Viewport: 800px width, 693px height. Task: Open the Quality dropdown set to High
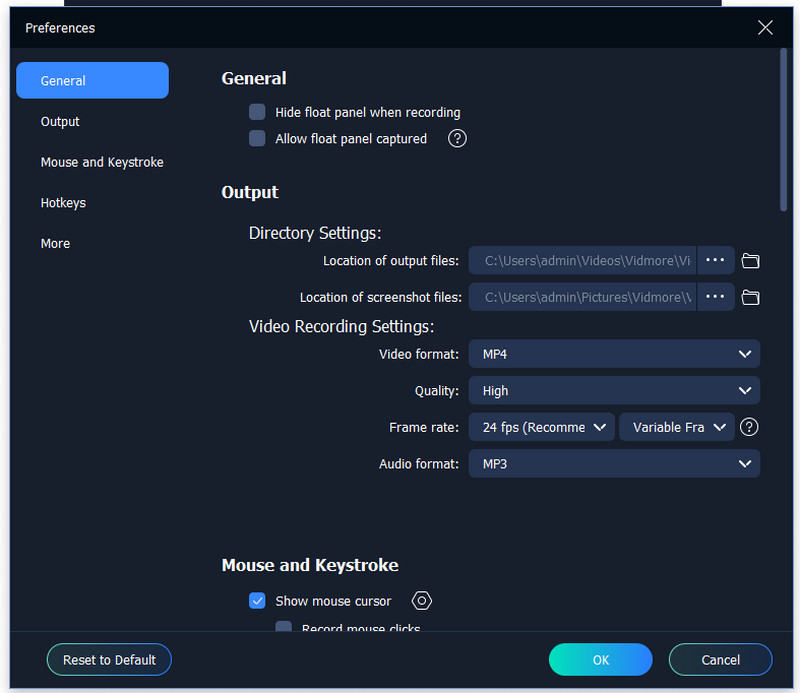pyautogui.click(x=614, y=391)
